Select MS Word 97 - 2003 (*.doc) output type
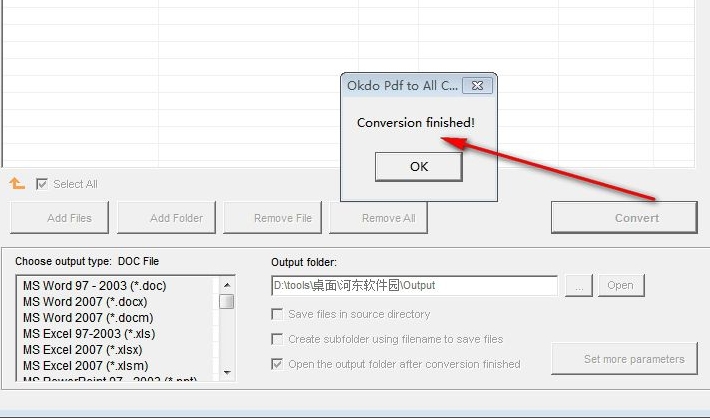 click(x=95, y=286)
